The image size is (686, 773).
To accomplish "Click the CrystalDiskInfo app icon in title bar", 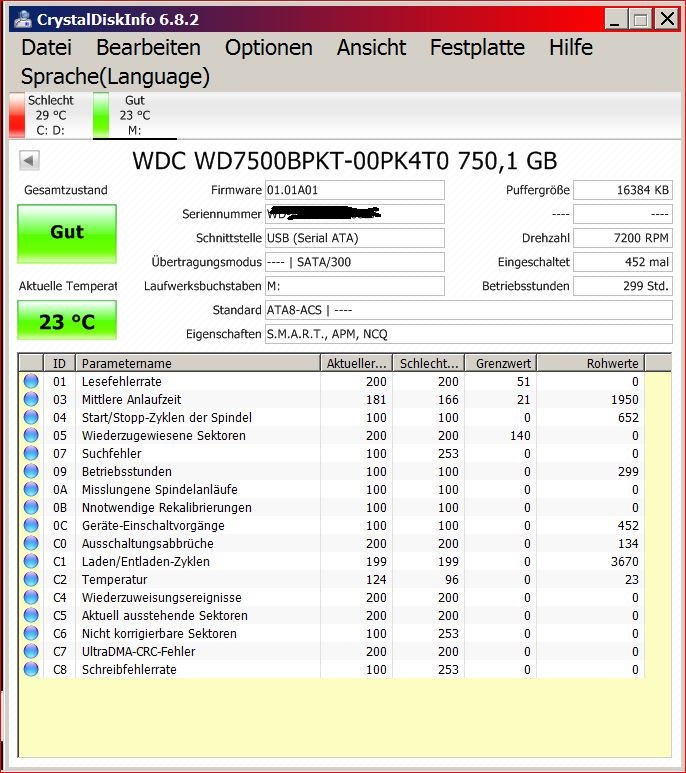I will click(x=23, y=19).
